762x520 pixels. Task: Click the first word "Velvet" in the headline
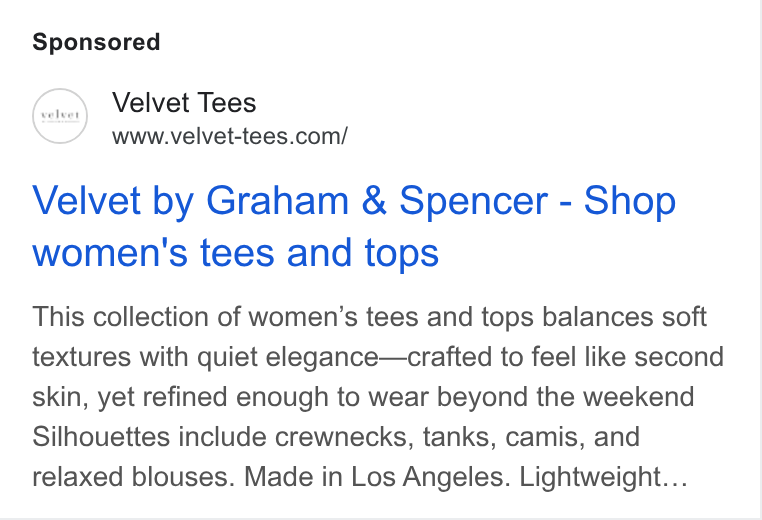coord(87,200)
